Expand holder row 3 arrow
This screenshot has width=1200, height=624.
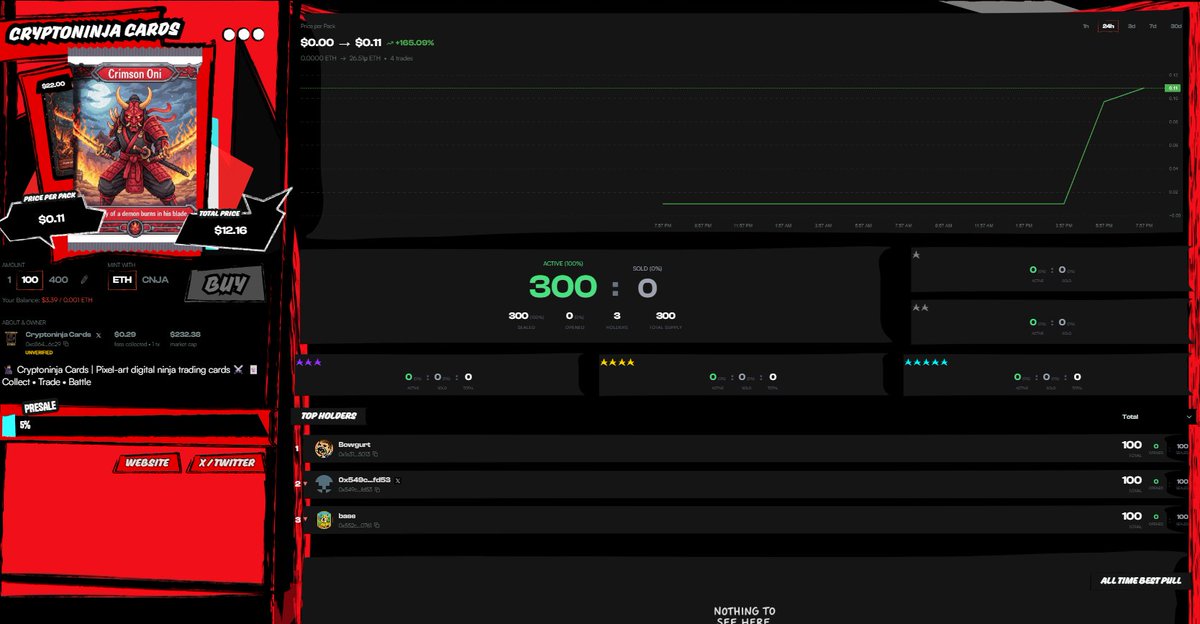pos(306,519)
